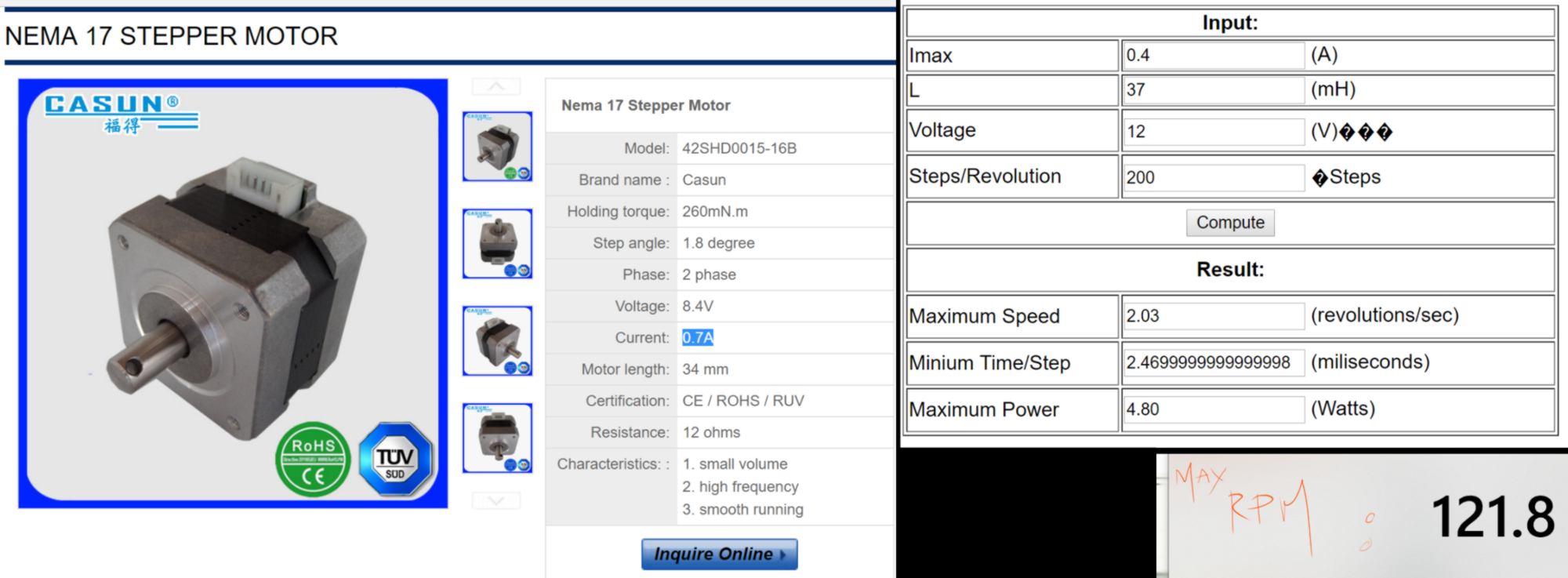
Task: Select the second motor thumbnail image
Action: tap(497, 243)
